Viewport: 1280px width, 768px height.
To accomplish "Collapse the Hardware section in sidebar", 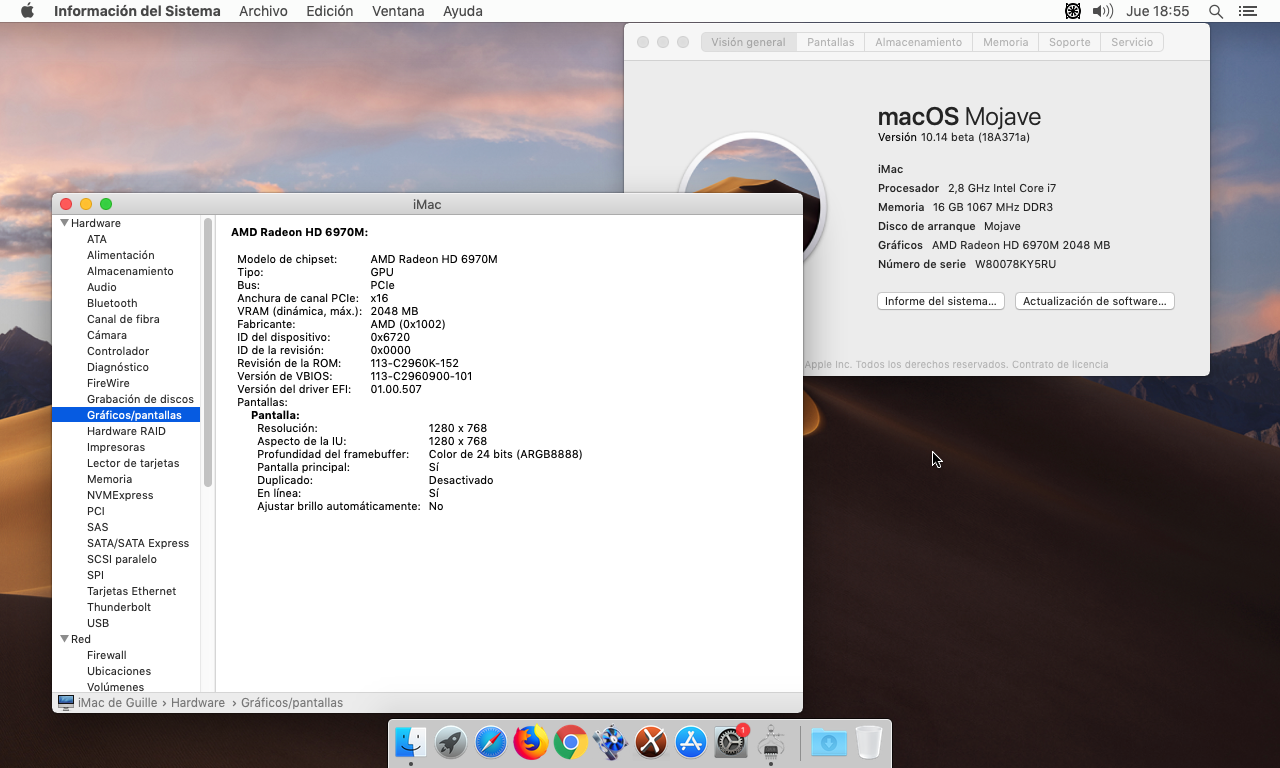I will coord(65,223).
